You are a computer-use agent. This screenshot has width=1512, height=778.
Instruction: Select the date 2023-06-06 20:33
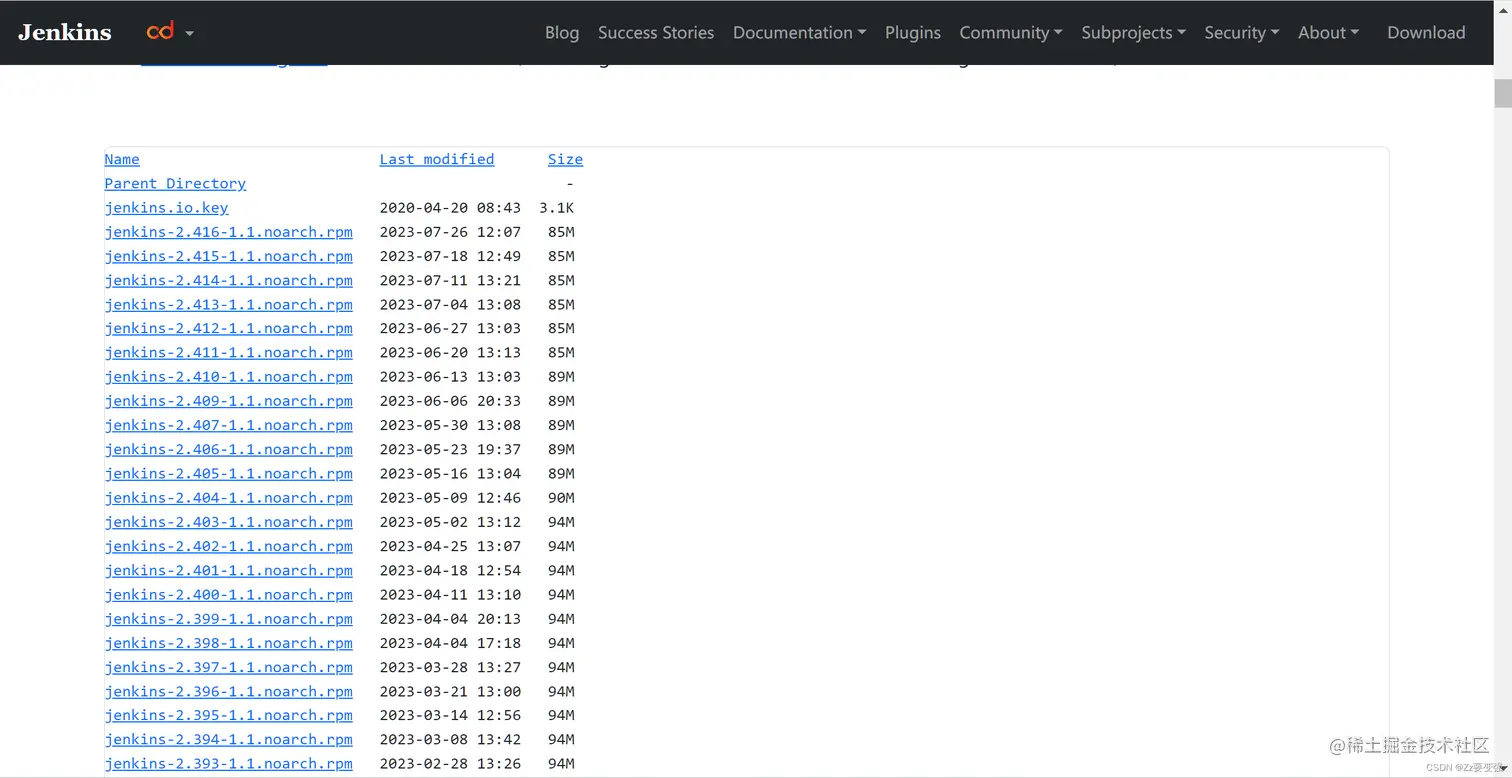[x=450, y=401]
